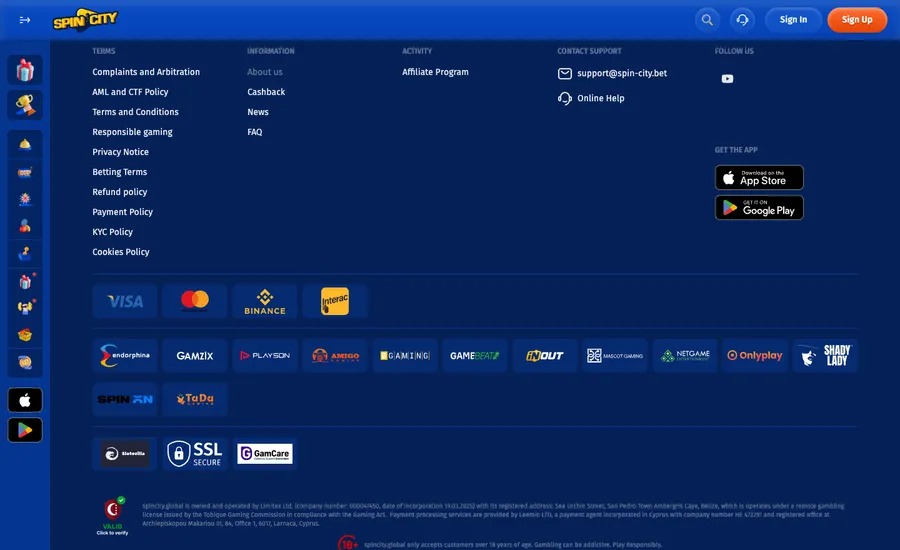The image size is (900, 550).
Task: Open header support headset icon
Action: 742,20
